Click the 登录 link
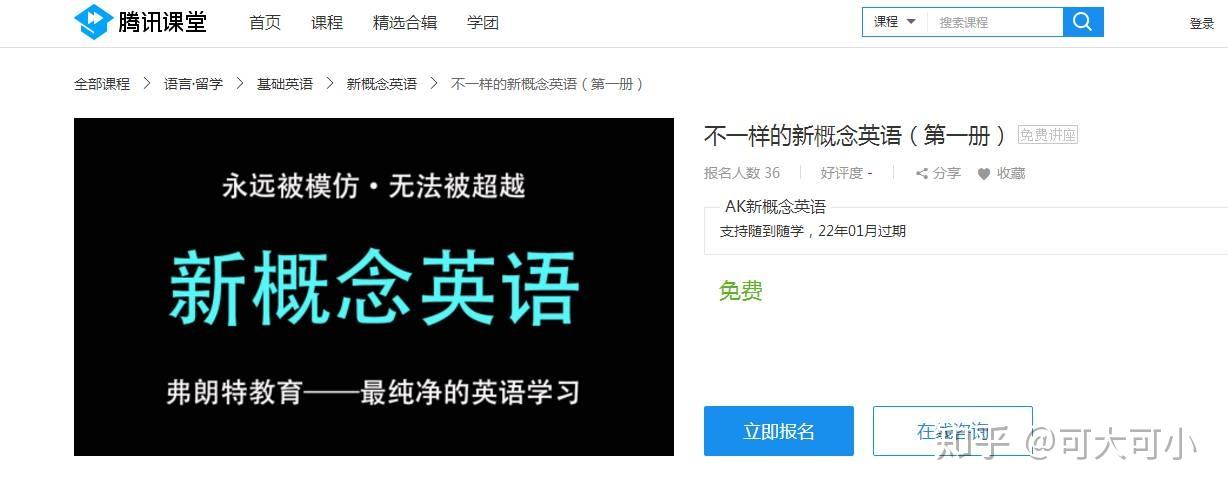Image resolution: width=1228 pixels, height=493 pixels. (1202, 24)
